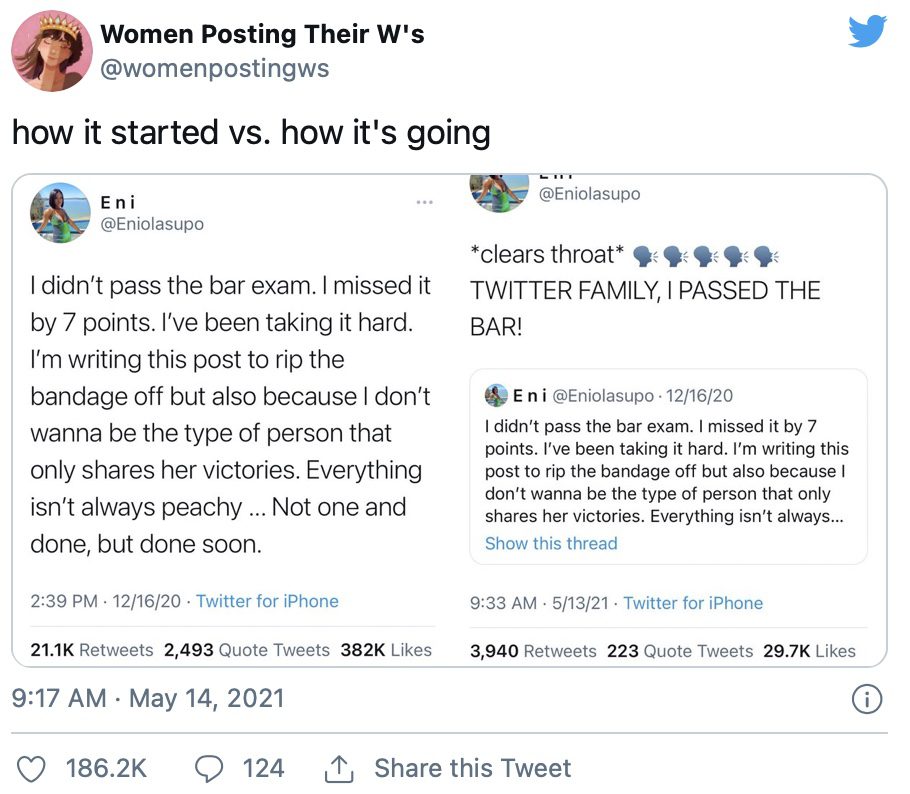
Task: Click the Twitter bird logo
Action: click(867, 31)
